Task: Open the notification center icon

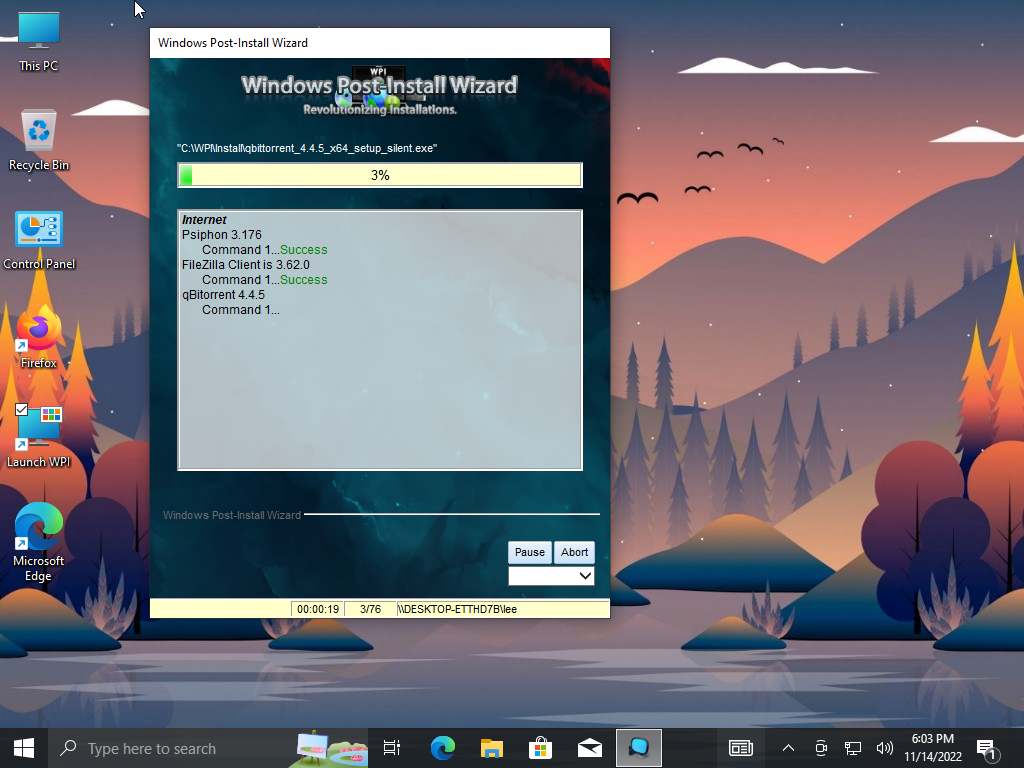Action: pyautogui.click(x=987, y=749)
